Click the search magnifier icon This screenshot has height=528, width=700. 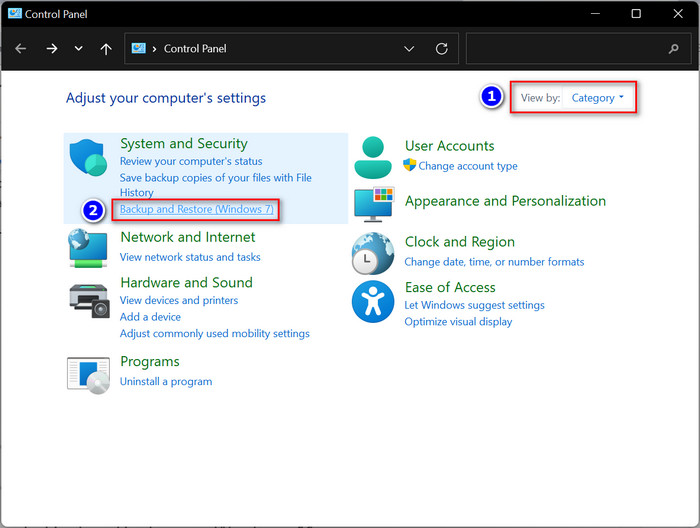(x=674, y=49)
